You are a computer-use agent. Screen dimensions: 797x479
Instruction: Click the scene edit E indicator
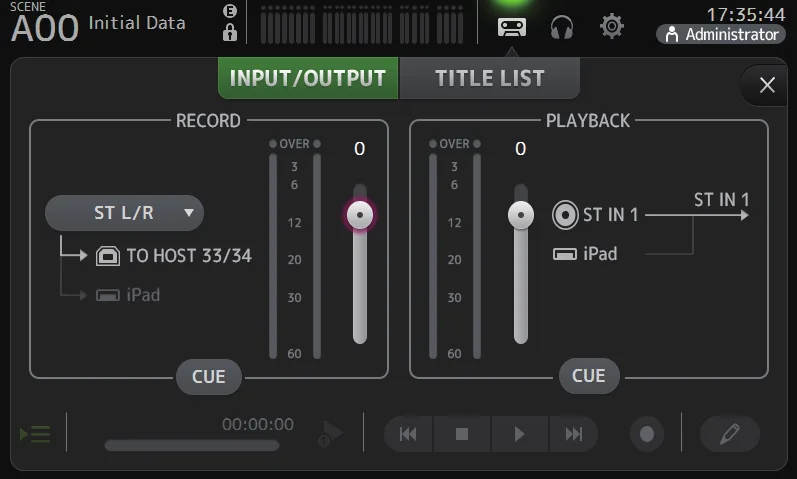230,11
